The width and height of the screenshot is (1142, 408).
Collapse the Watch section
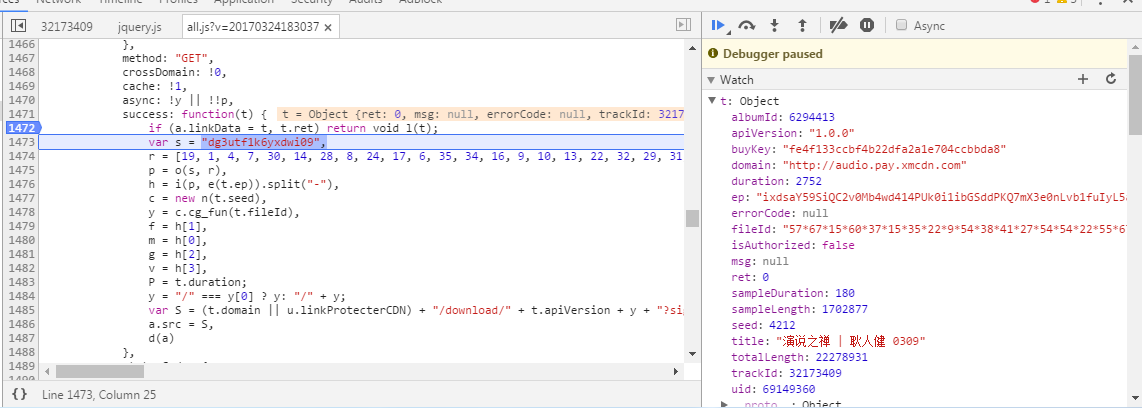712,79
